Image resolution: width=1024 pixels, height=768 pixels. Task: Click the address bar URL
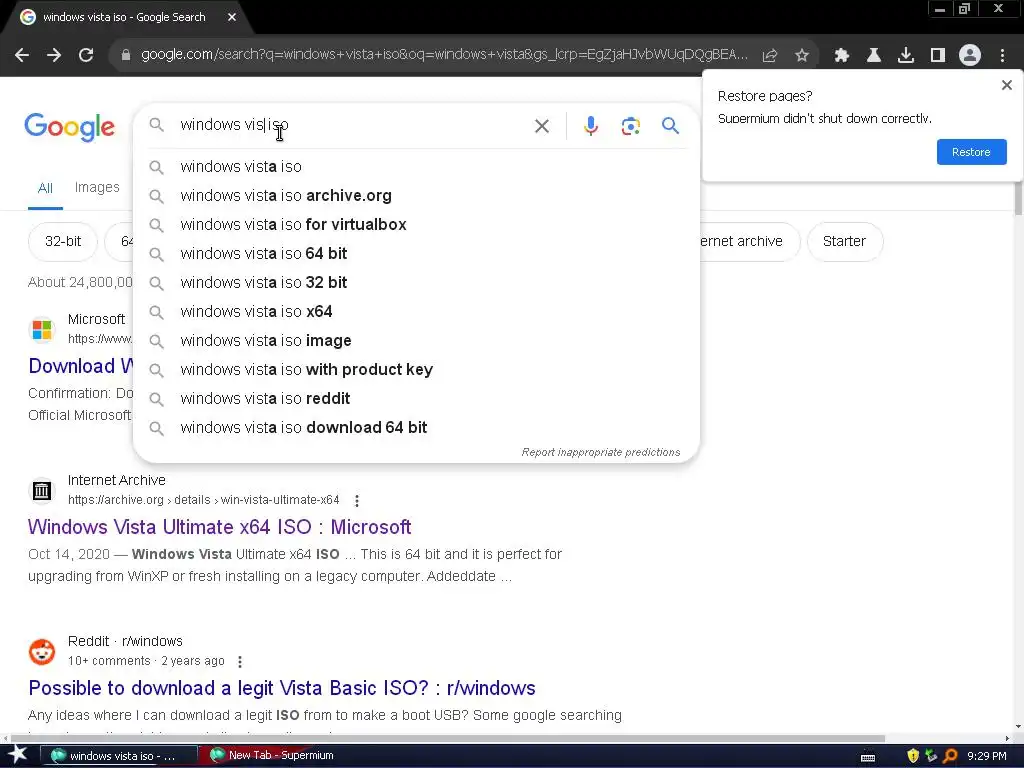444,55
